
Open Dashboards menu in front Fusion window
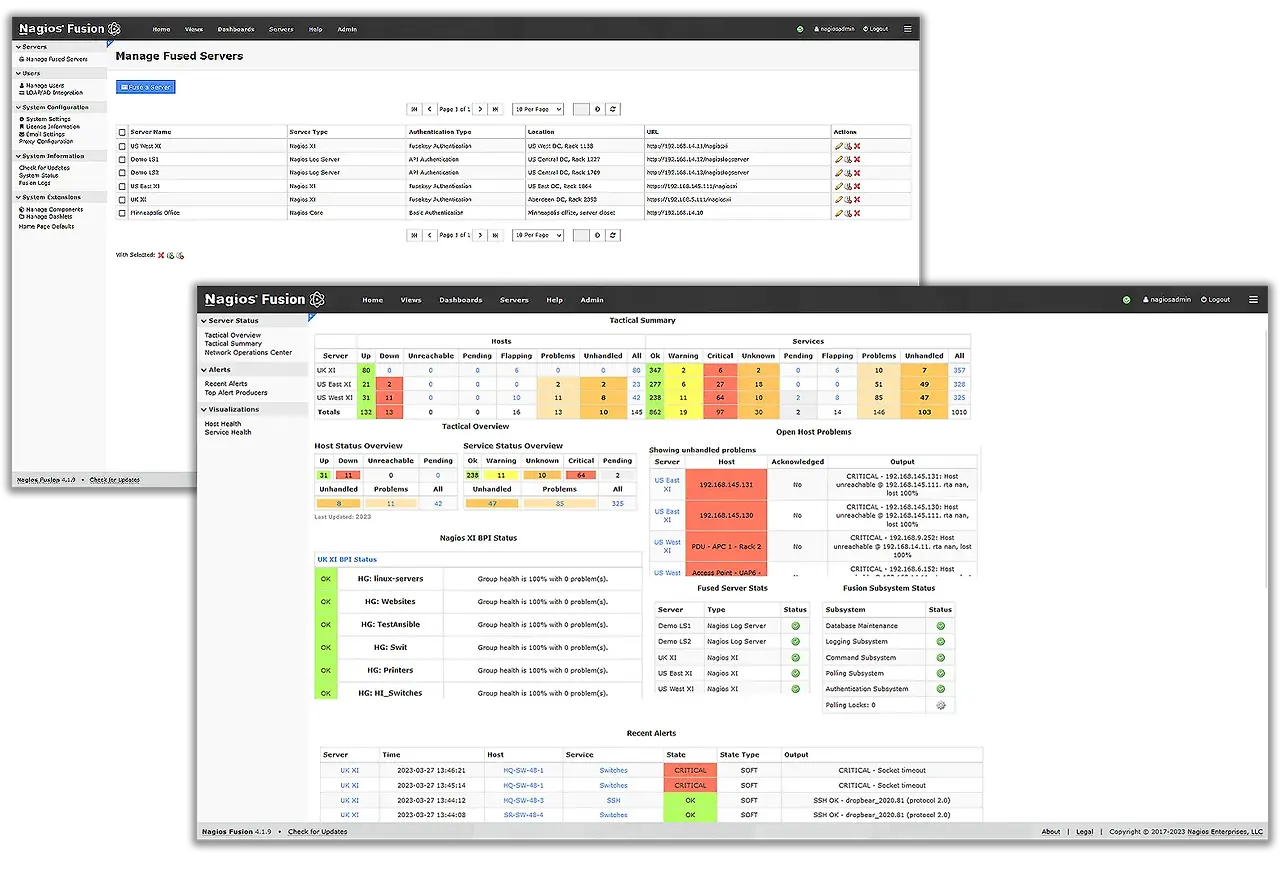pos(461,300)
